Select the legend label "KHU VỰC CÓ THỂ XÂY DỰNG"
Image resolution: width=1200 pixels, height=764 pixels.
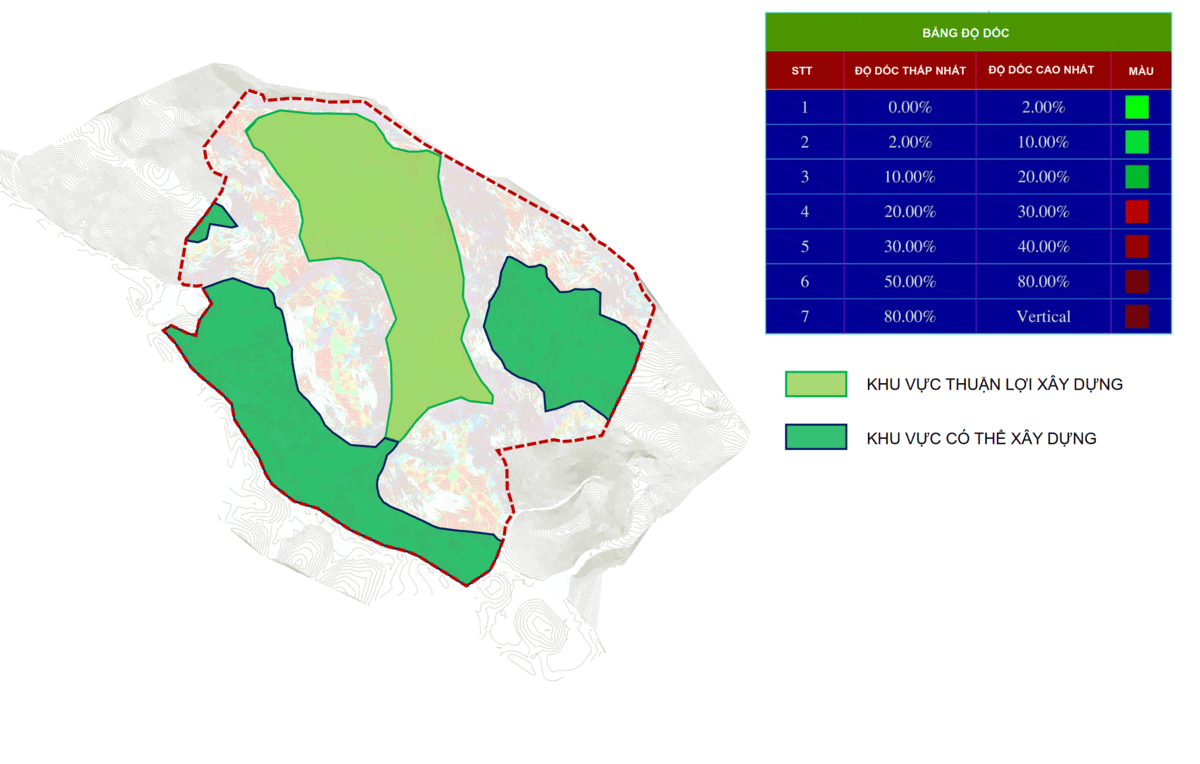point(981,438)
